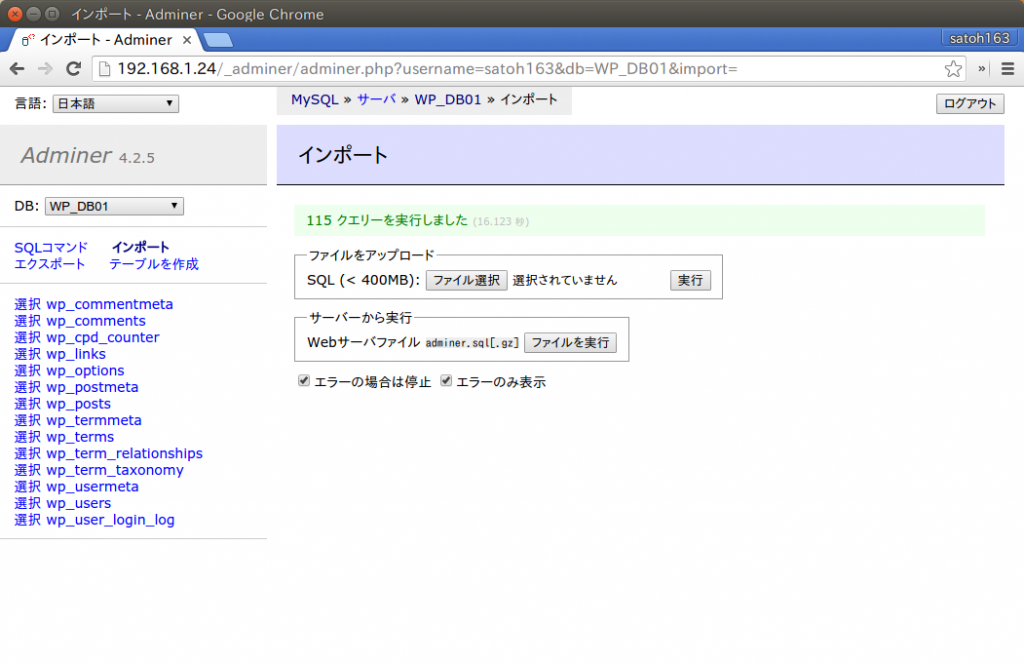Go back using browser back arrow

tap(18, 69)
